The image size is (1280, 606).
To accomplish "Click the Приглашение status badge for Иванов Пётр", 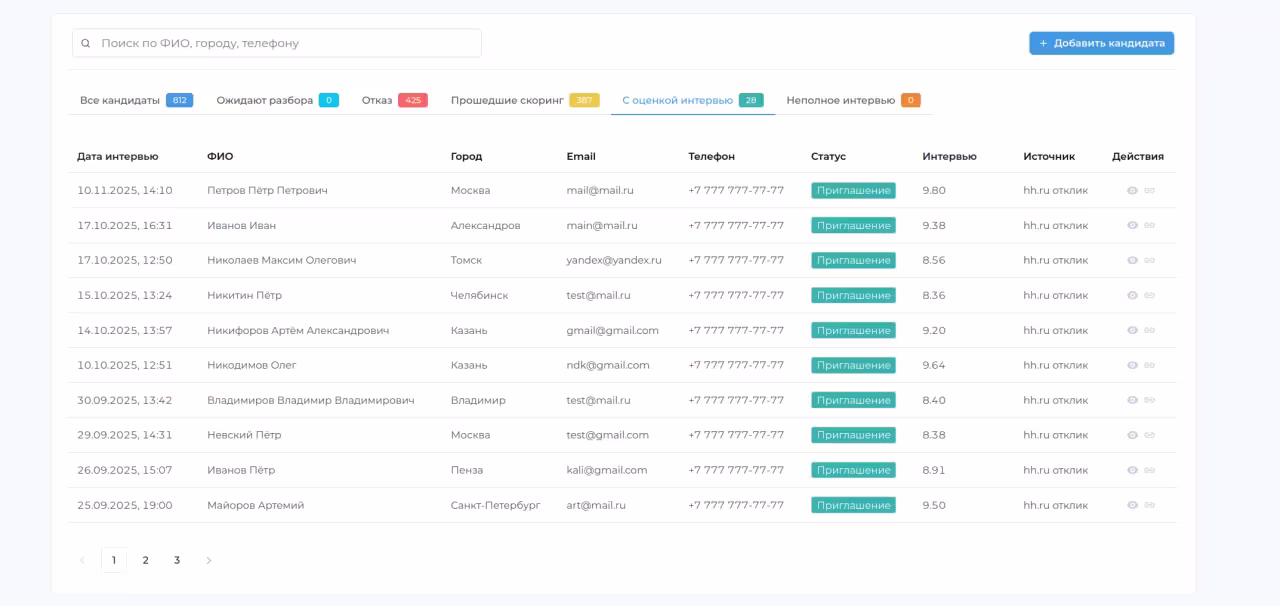I will 853,470.
